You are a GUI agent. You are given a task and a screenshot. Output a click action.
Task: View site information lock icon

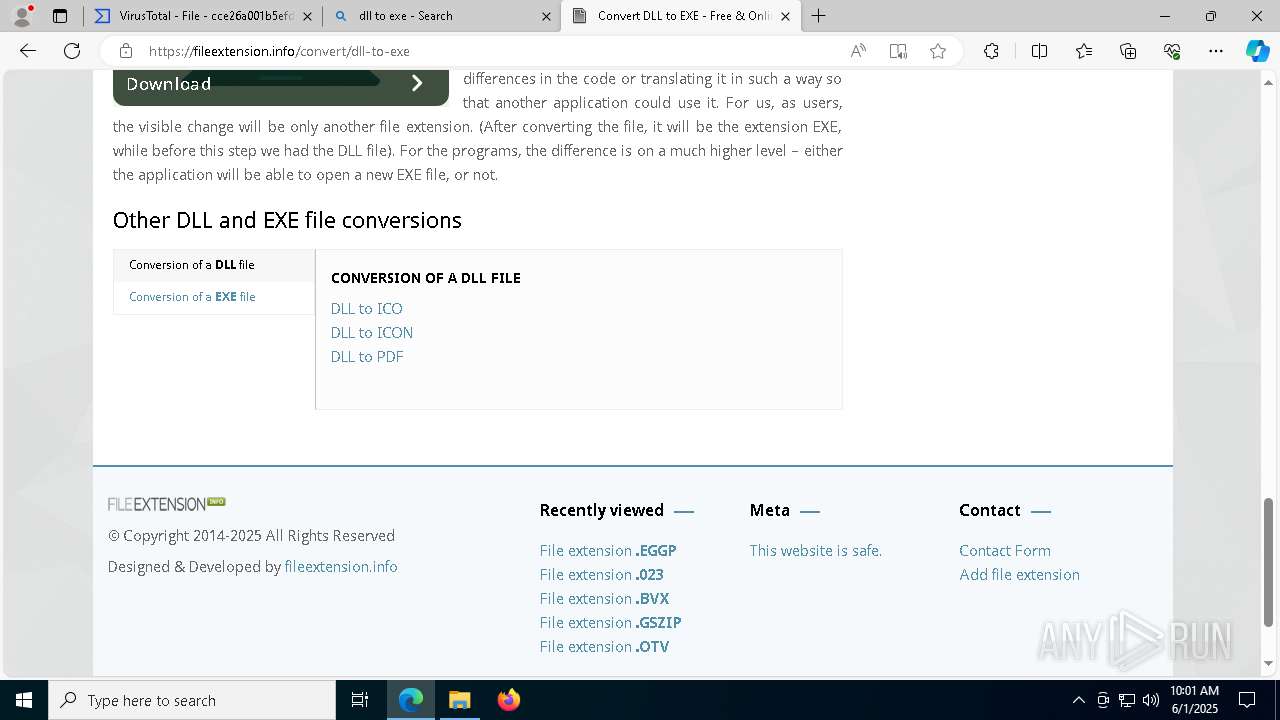click(x=125, y=51)
